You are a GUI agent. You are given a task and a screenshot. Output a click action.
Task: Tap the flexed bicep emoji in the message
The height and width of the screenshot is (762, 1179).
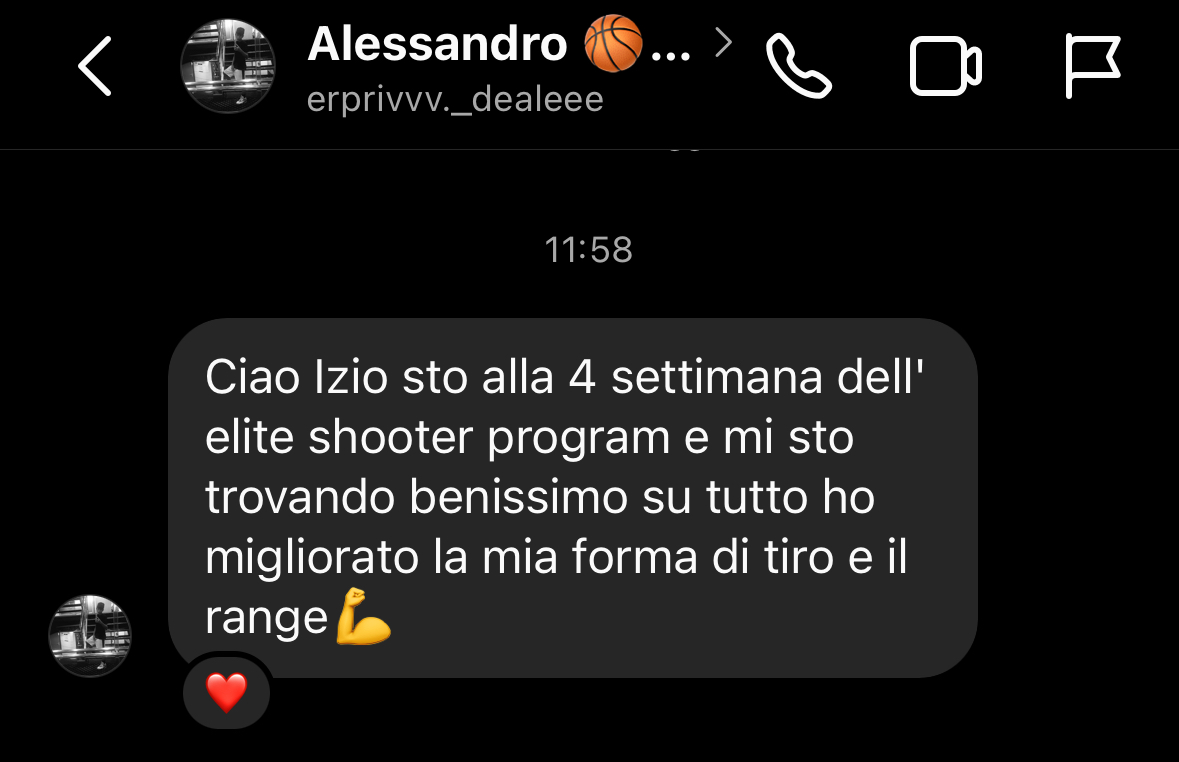click(x=362, y=618)
